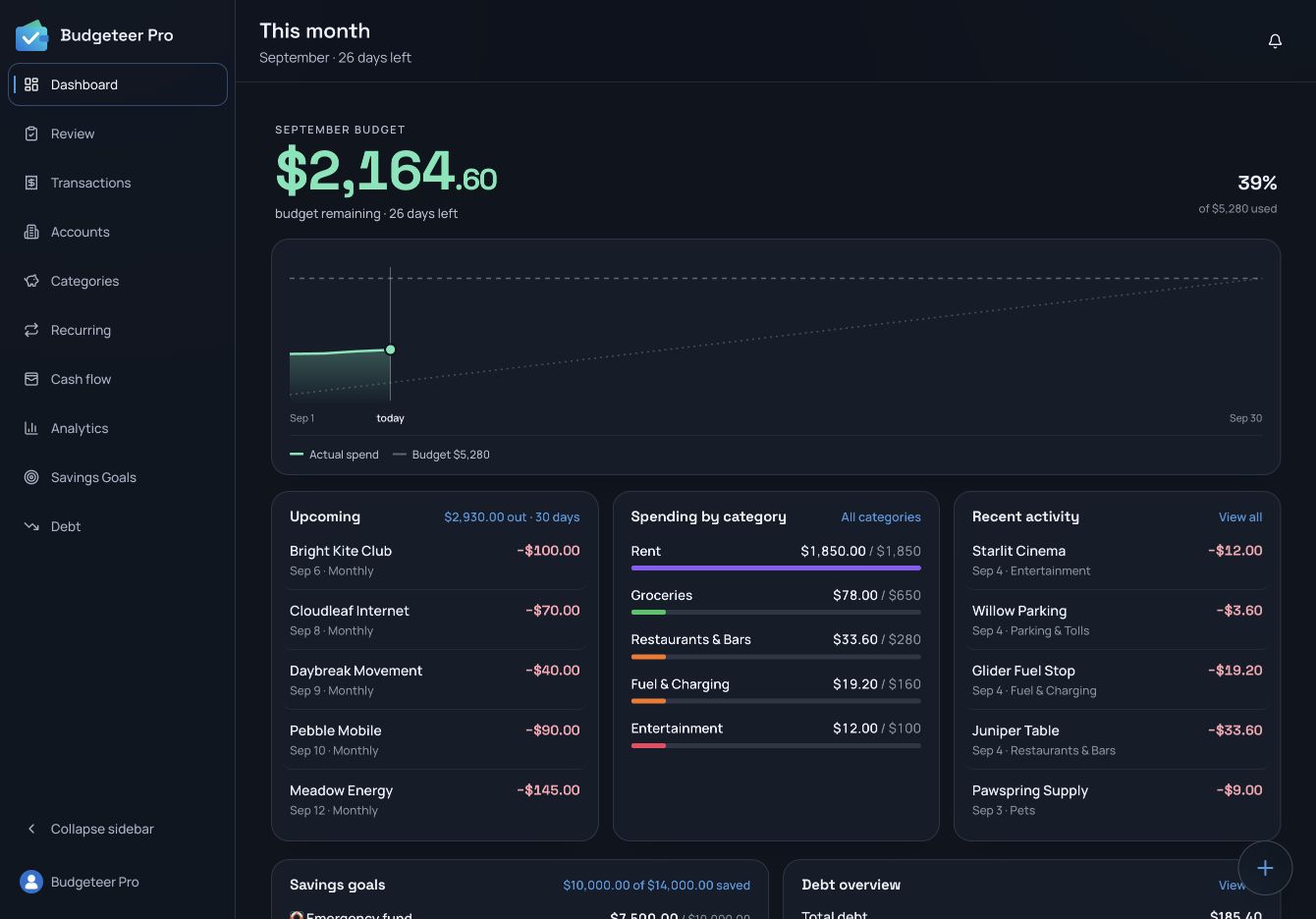The image size is (1316, 919).
Task: Click the Cash flow icon
Action: pyautogui.click(x=31, y=379)
